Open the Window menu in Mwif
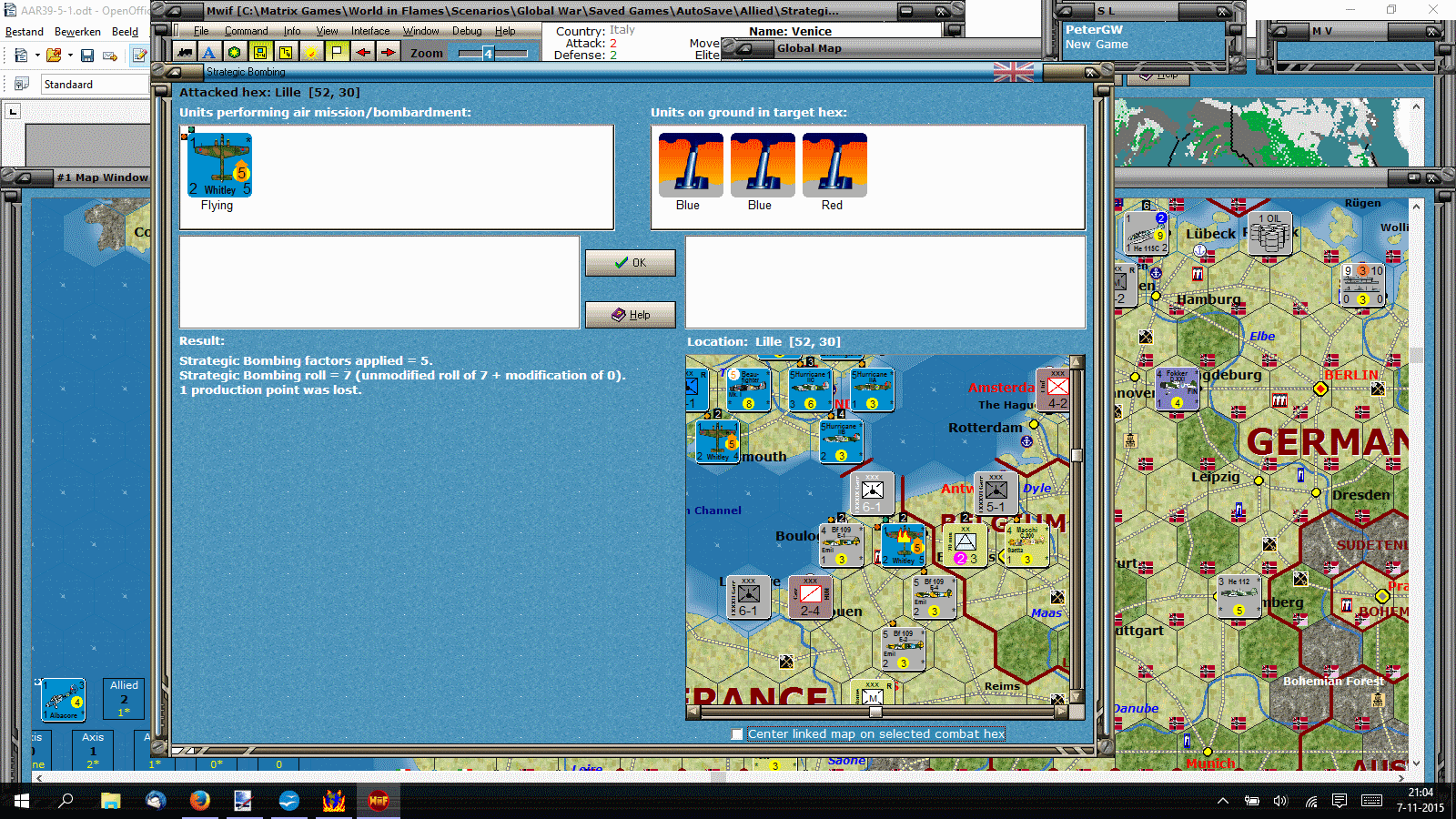 pyautogui.click(x=421, y=31)
